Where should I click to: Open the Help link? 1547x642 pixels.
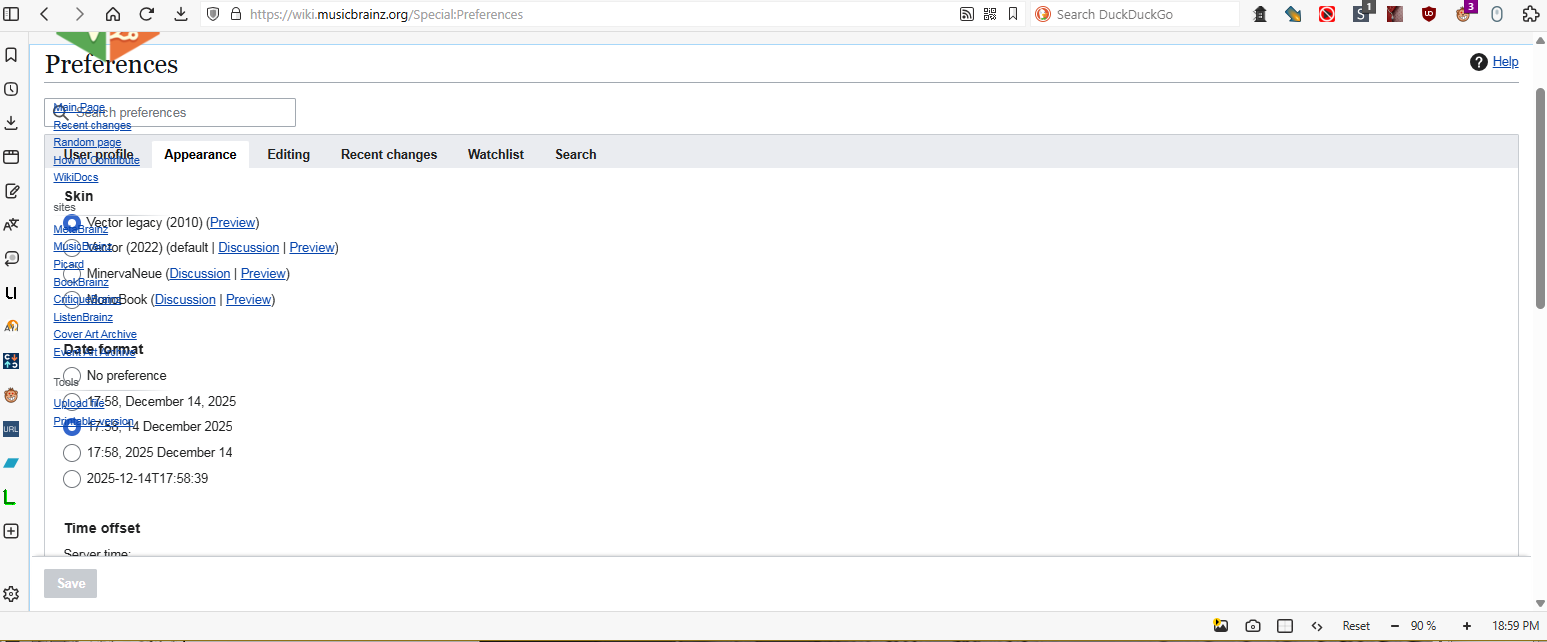coord(1505,62)
